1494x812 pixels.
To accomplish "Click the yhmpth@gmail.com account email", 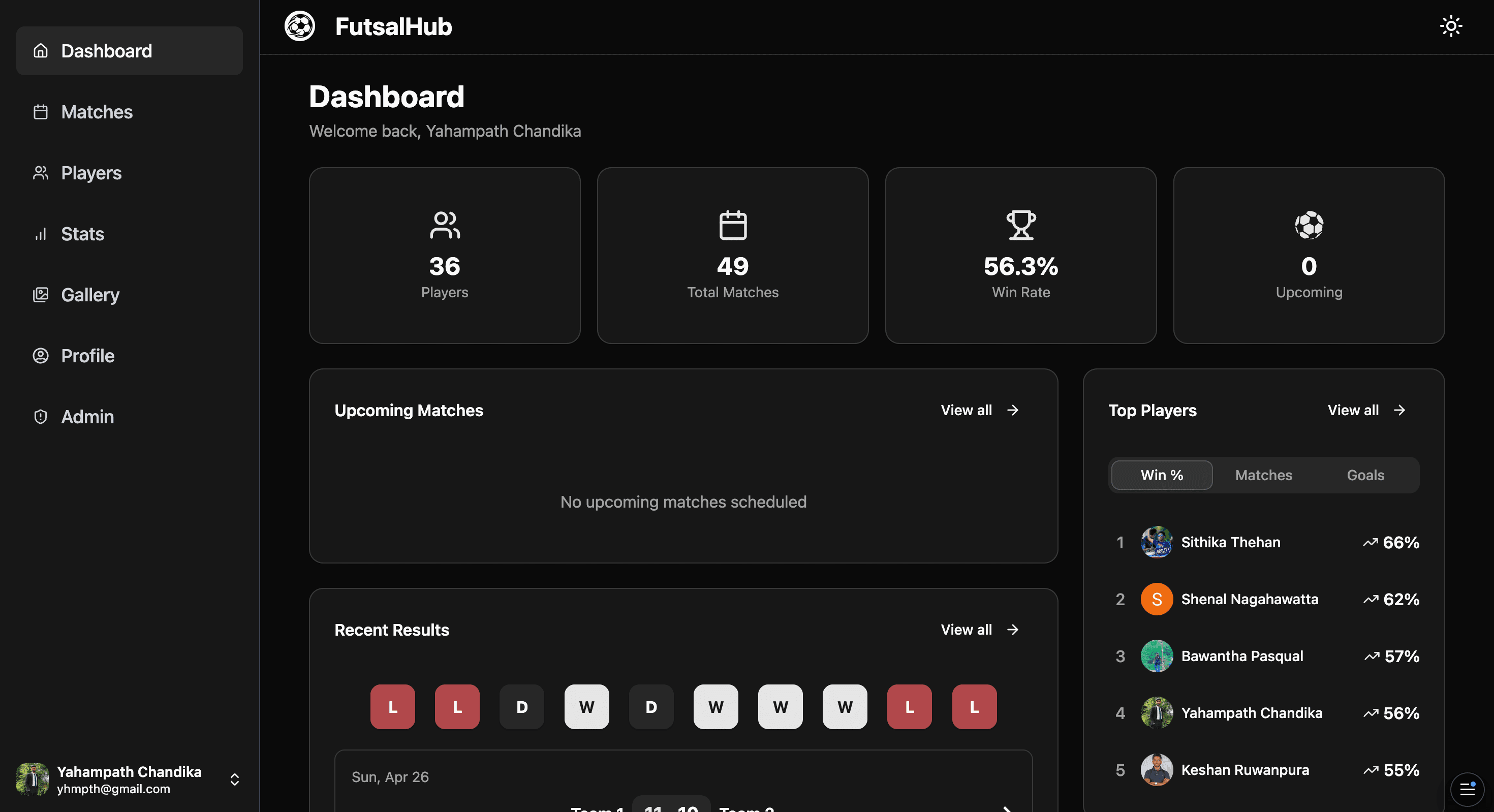I will 114,789.
